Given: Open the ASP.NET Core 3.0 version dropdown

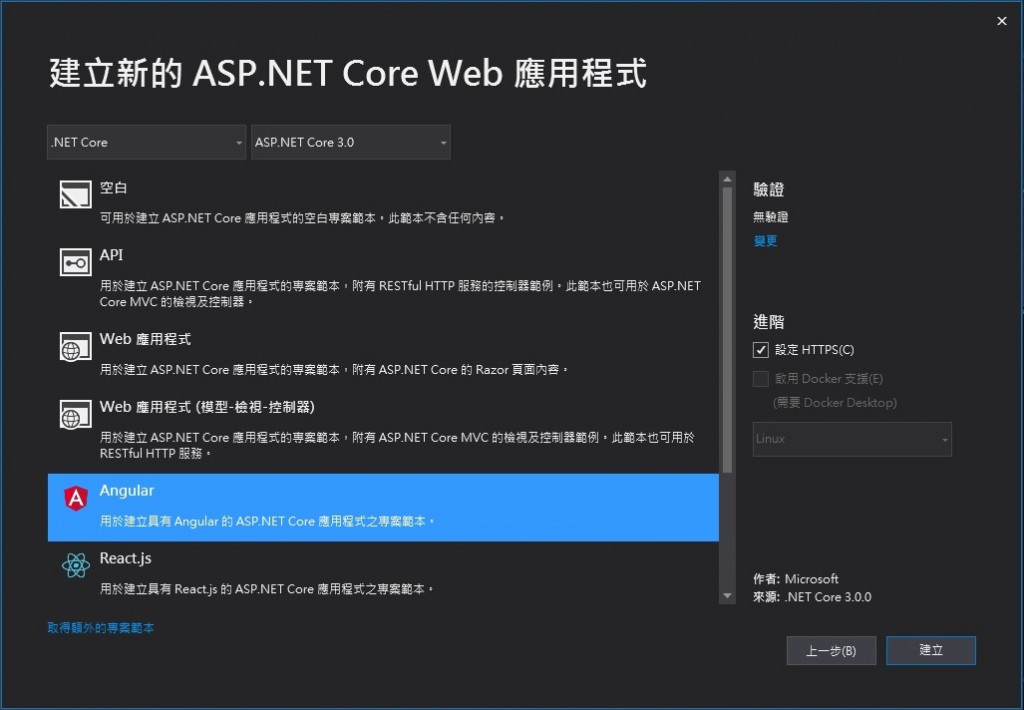Looking at the screenshot, I should click(x=351, y=142).
